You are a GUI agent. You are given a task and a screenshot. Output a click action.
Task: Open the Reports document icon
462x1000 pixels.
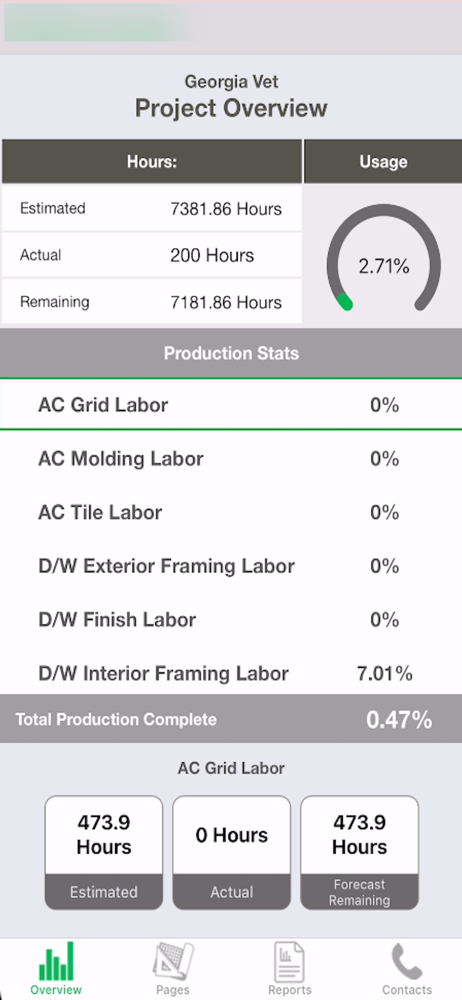[289, 962]
